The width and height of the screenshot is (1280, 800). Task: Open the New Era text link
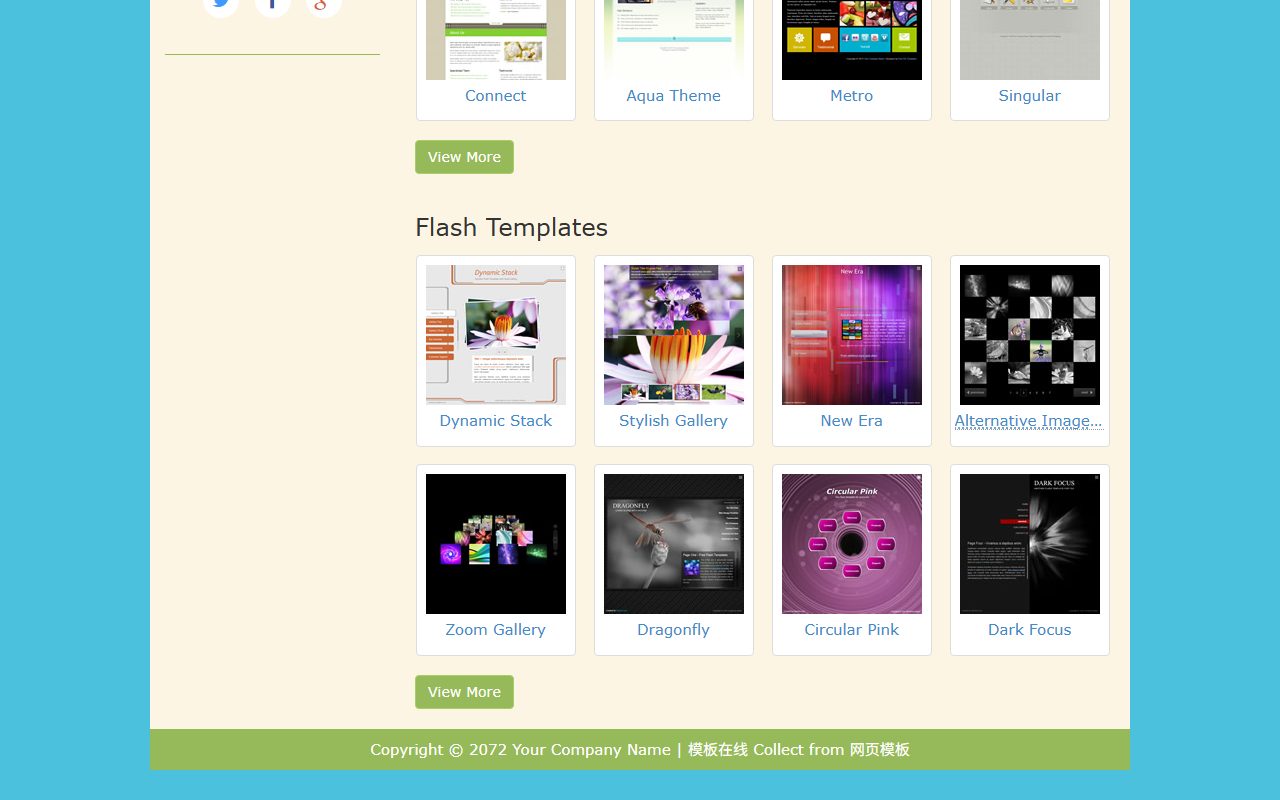(851, 421)
